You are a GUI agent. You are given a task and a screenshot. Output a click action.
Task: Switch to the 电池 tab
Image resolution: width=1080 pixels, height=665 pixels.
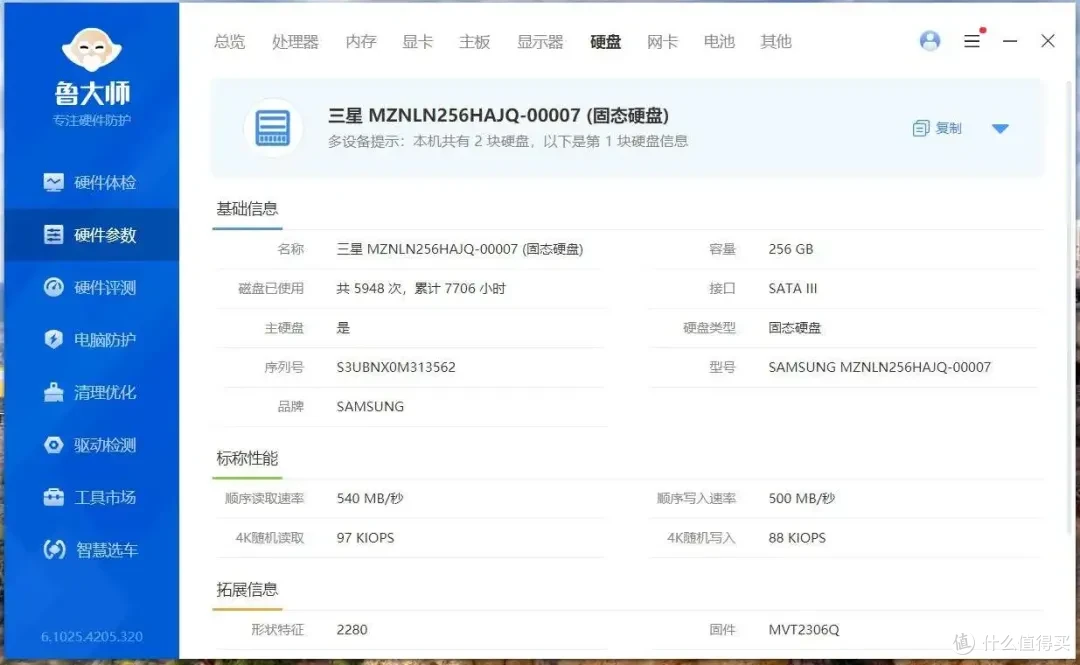[719, 42]
